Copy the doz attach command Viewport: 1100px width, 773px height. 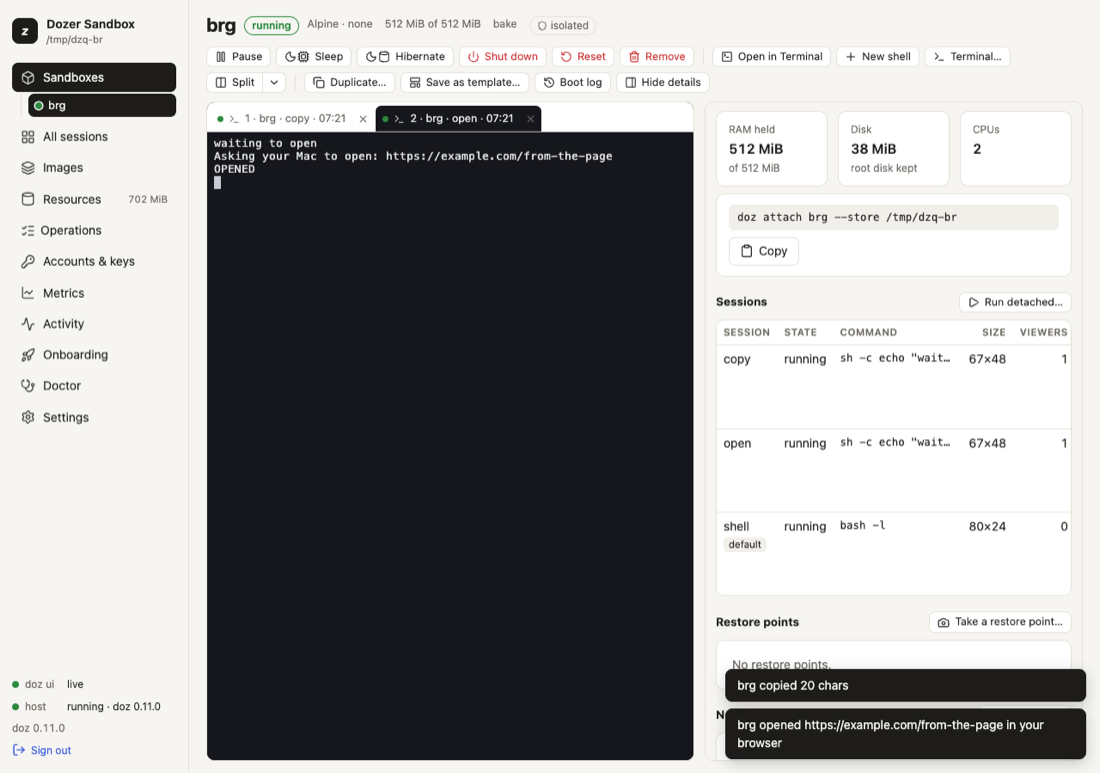[x=763, y=251]
